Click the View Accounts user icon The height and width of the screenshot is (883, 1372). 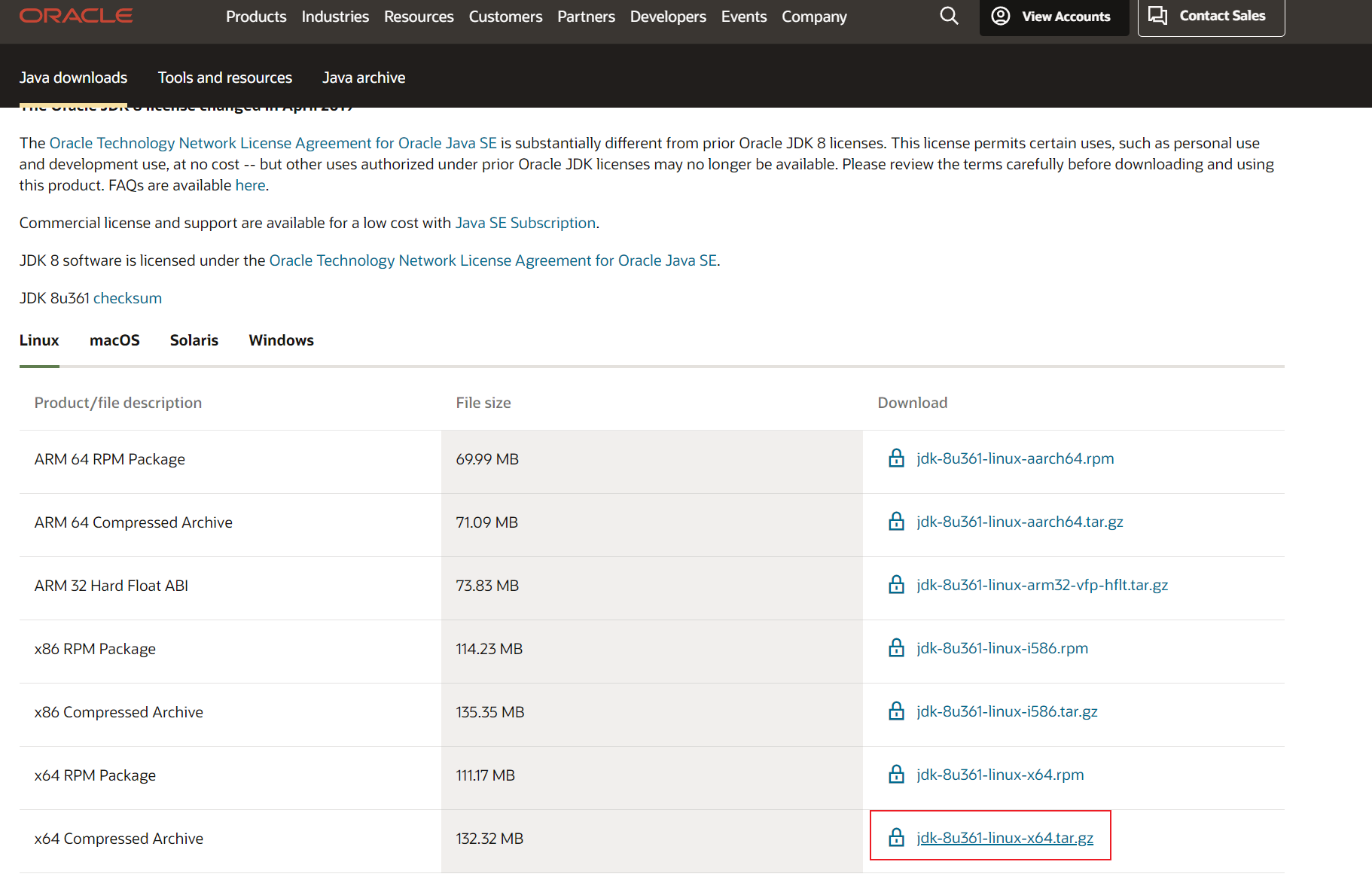(1001, 16)
